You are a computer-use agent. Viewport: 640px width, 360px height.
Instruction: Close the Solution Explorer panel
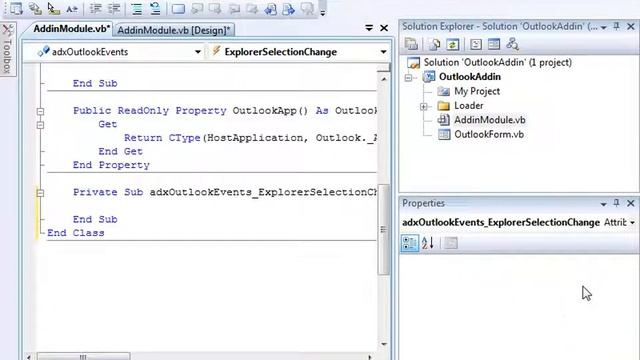(631, 27)
